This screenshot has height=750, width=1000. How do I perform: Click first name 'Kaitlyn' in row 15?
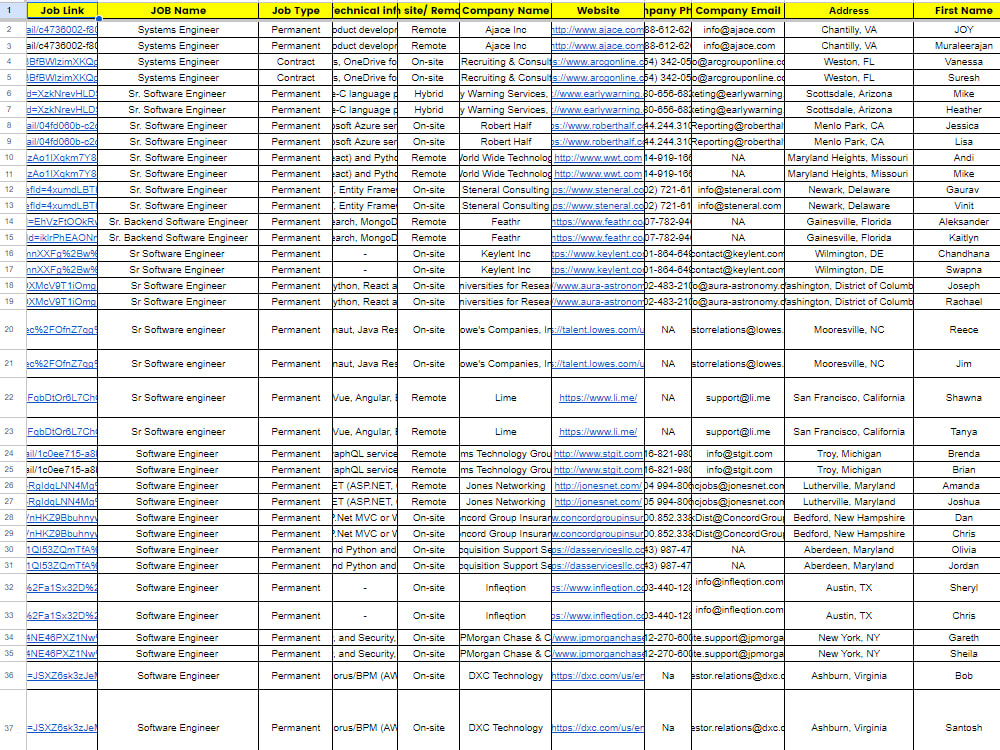click(x=963, y=238)
